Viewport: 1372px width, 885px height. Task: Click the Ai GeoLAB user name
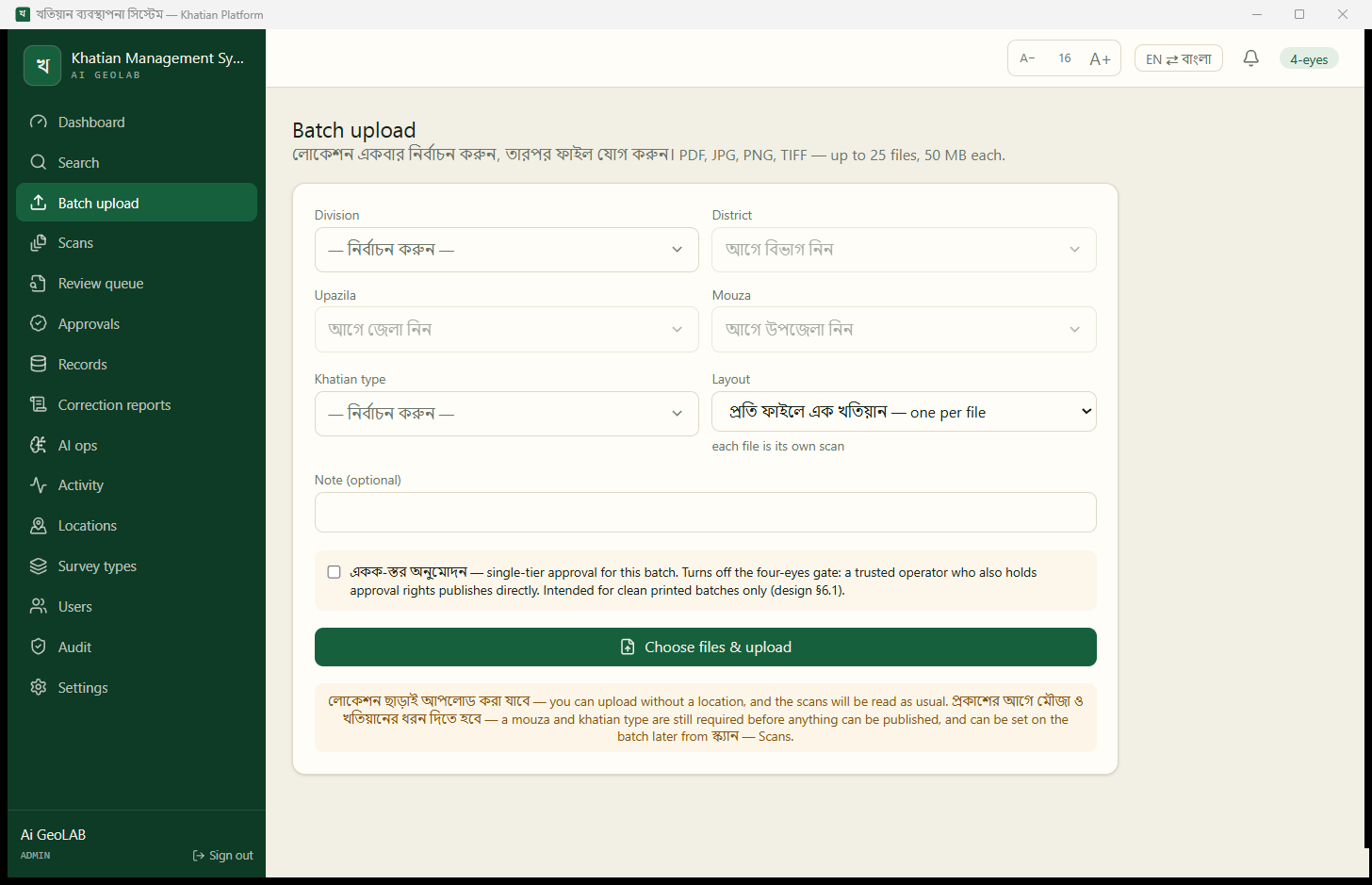tap(54, 835)
